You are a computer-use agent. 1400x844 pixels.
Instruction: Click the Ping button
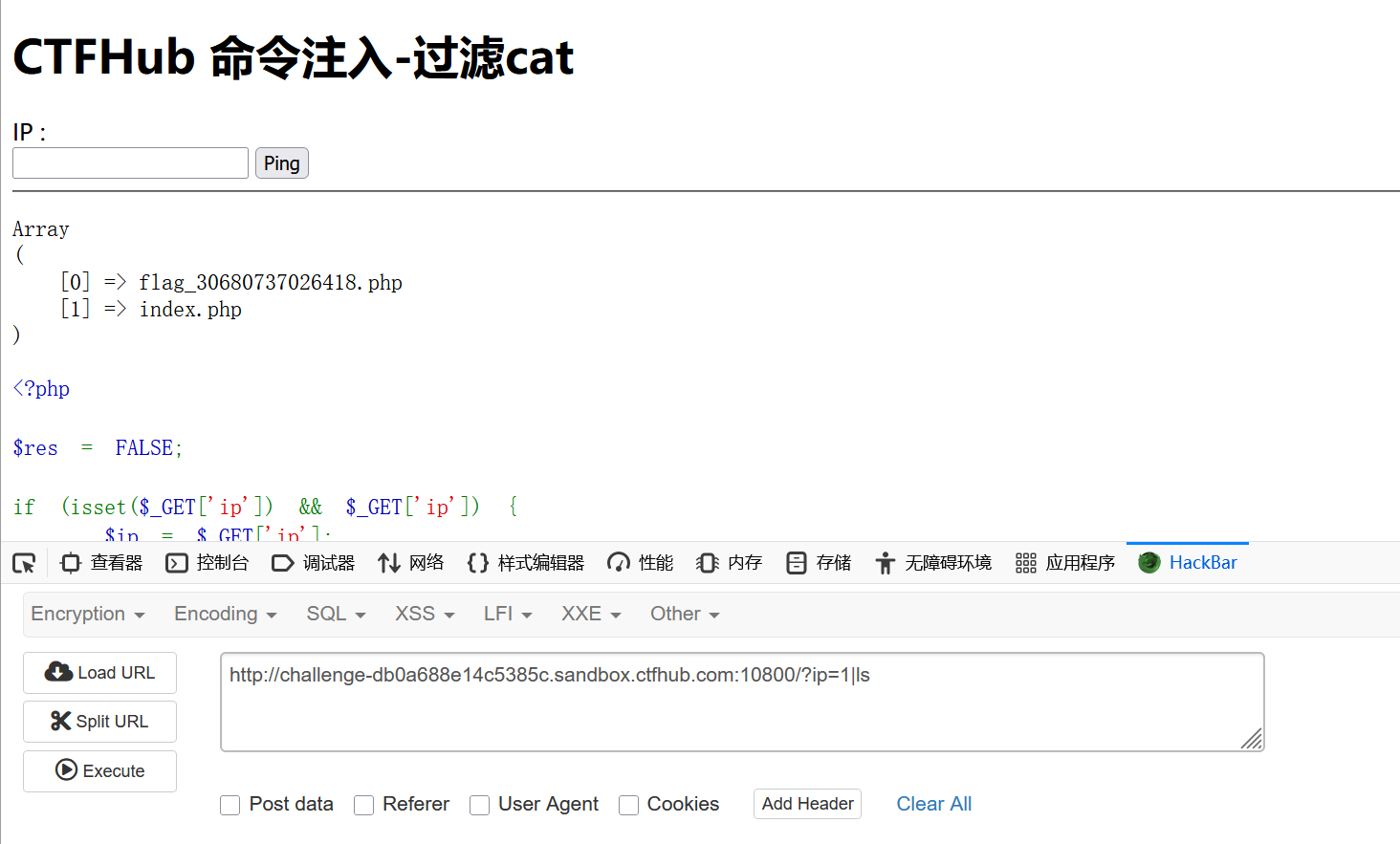[281, 162]
